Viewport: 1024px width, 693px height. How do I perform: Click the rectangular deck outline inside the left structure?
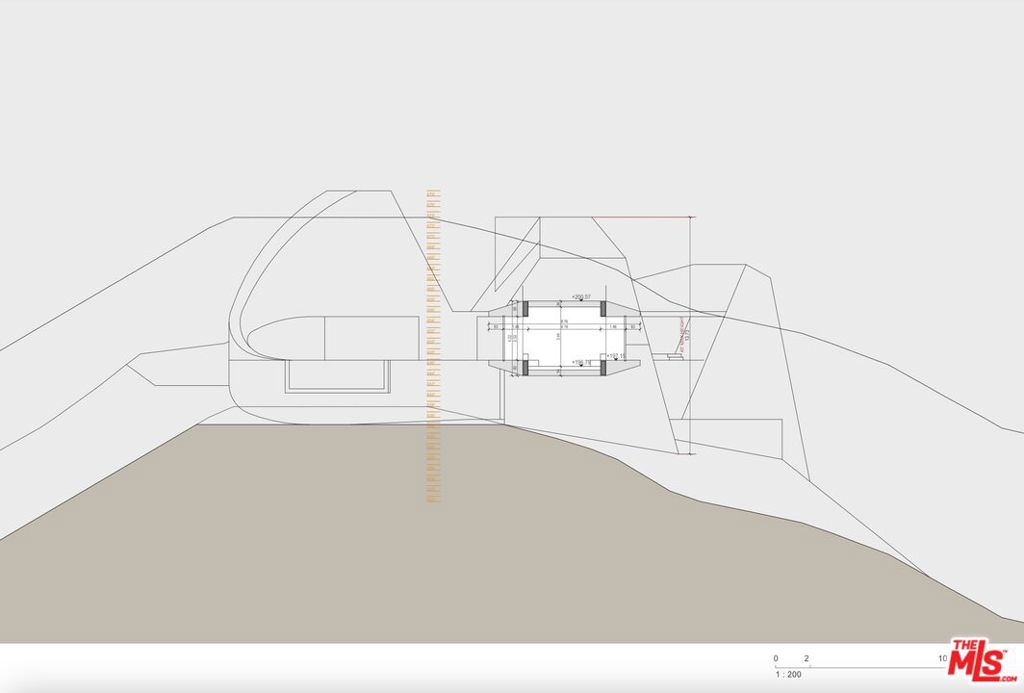coord(335,378)
